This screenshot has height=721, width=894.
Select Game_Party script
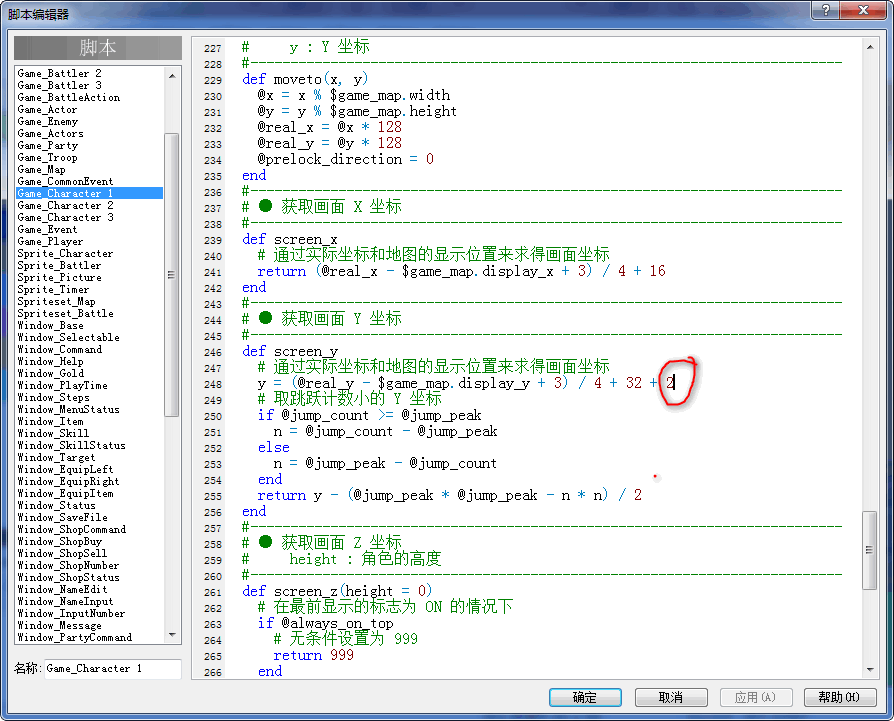click(47, 145)
